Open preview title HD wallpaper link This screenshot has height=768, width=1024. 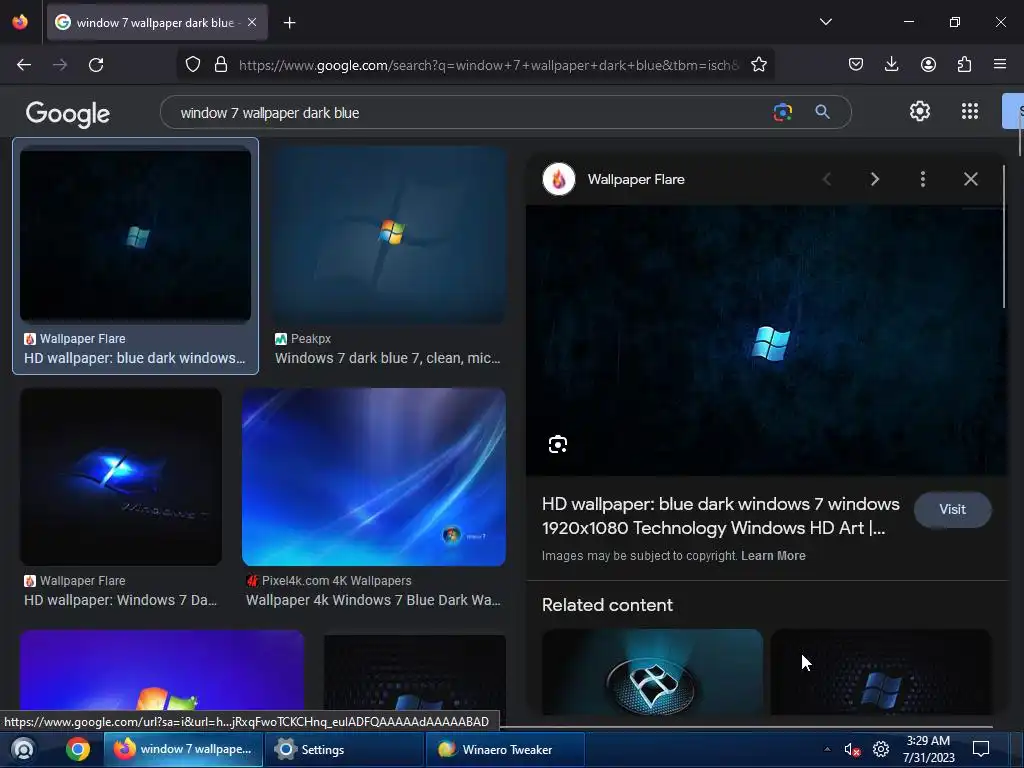pyautogui.click(x=720, y=516)
